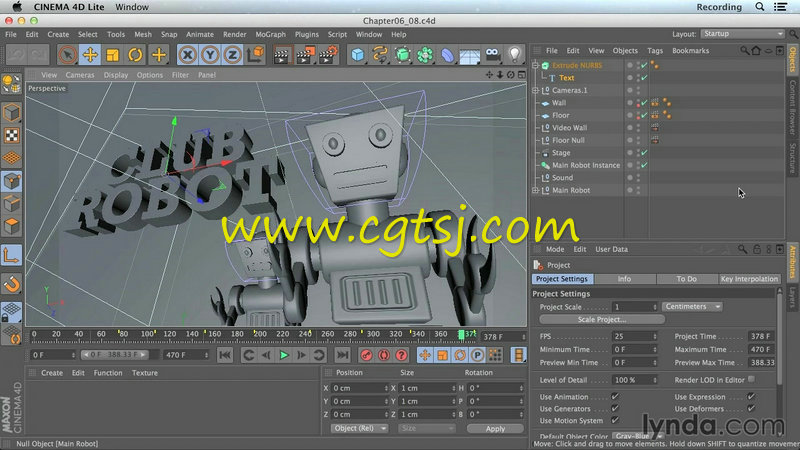
Task: Open Object Manager Bookmarks menu
Action: [x=690, y=51]
